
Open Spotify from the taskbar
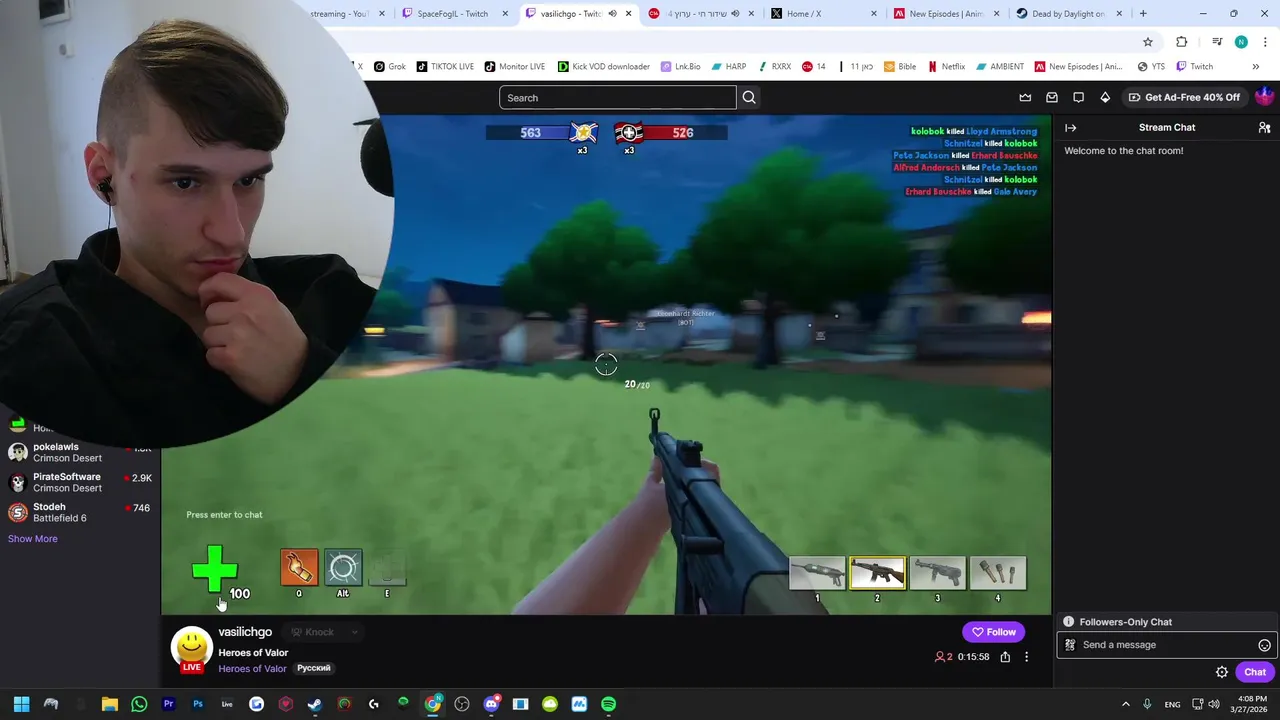tap(608, 704)
